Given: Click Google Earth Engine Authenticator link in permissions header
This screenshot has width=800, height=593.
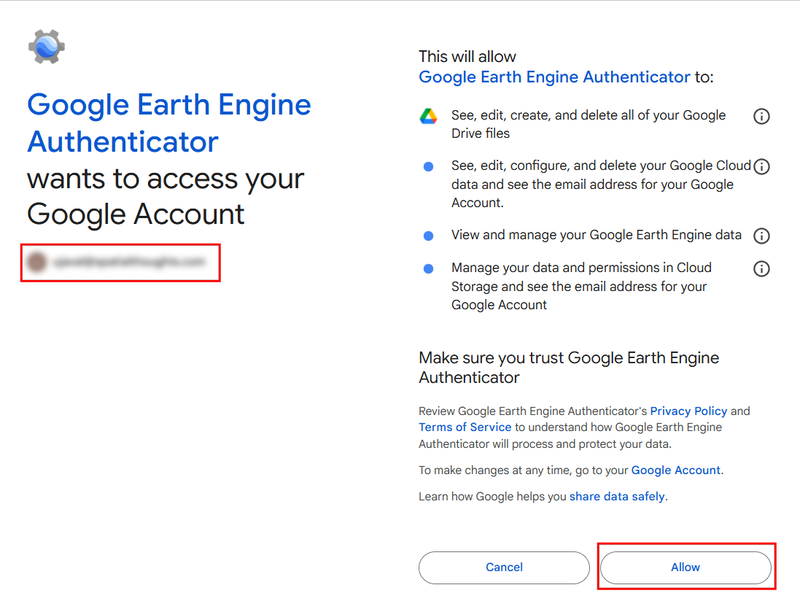Looking at the screenshot, I should (554, 77).
